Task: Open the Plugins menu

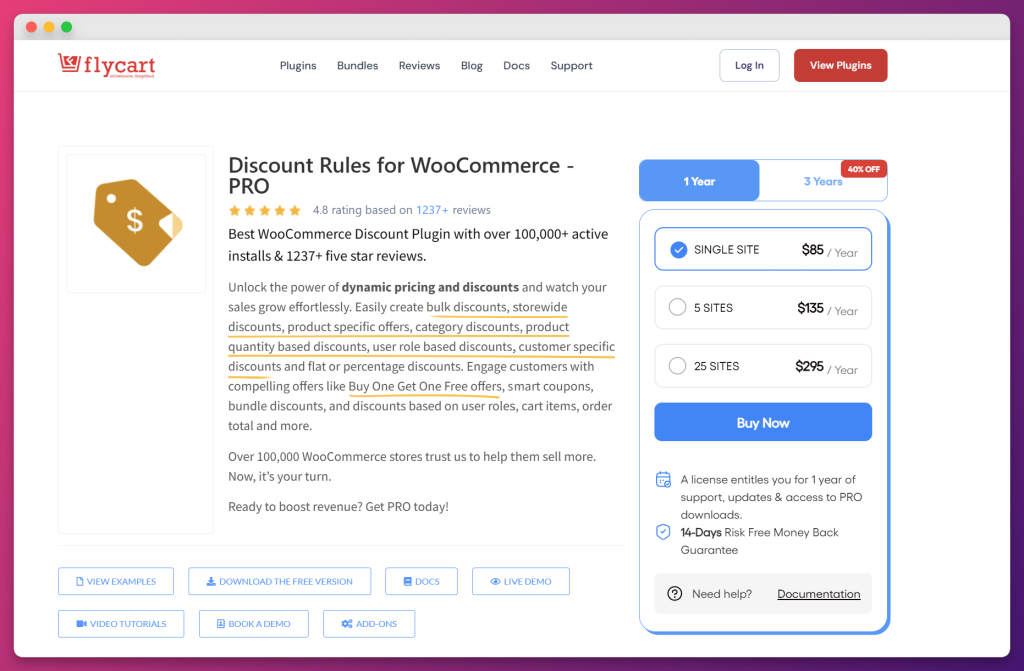Action: (297, 65)
